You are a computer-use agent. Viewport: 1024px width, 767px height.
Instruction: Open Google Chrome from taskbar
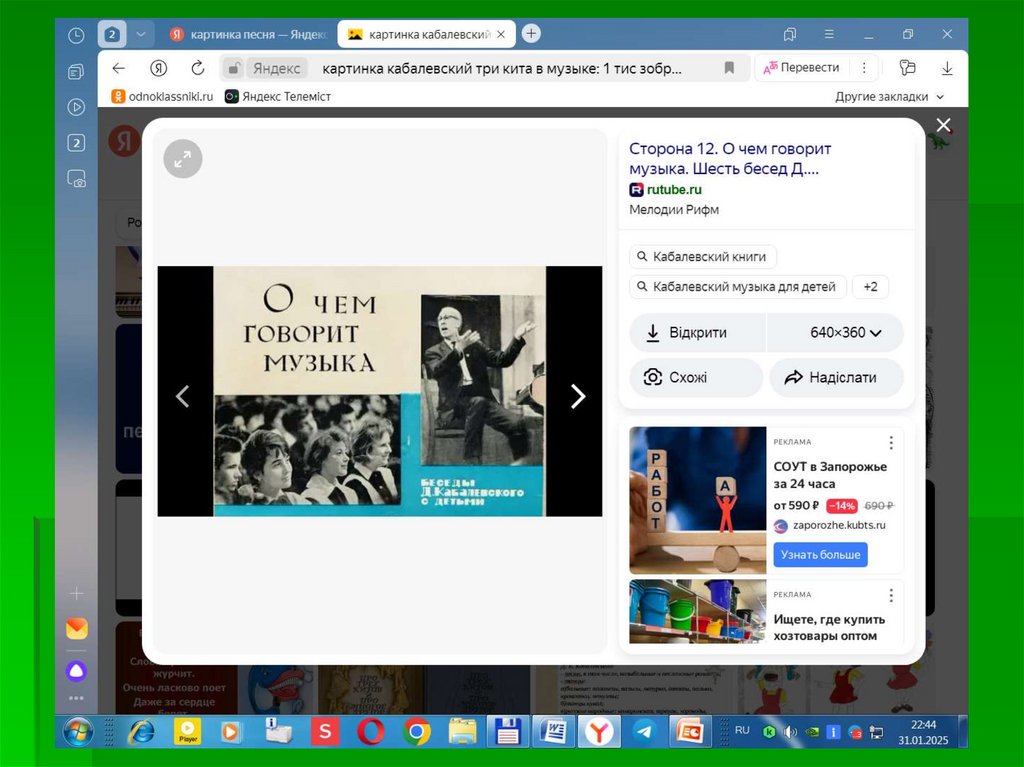(x=416, y=732)
